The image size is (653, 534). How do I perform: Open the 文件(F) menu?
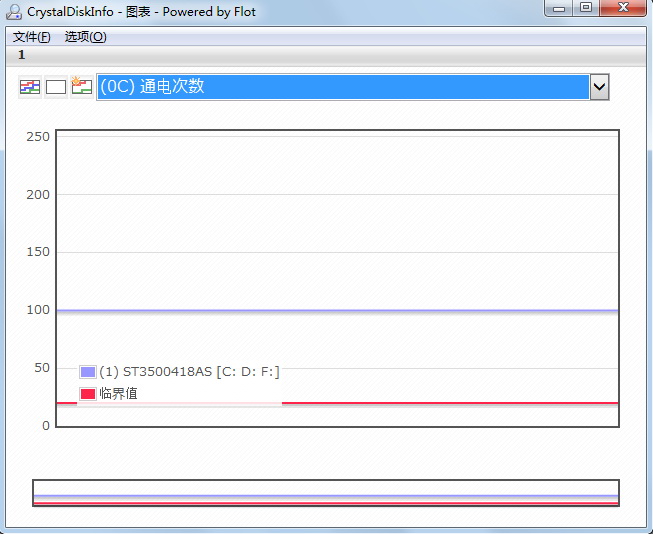point(32,37)
